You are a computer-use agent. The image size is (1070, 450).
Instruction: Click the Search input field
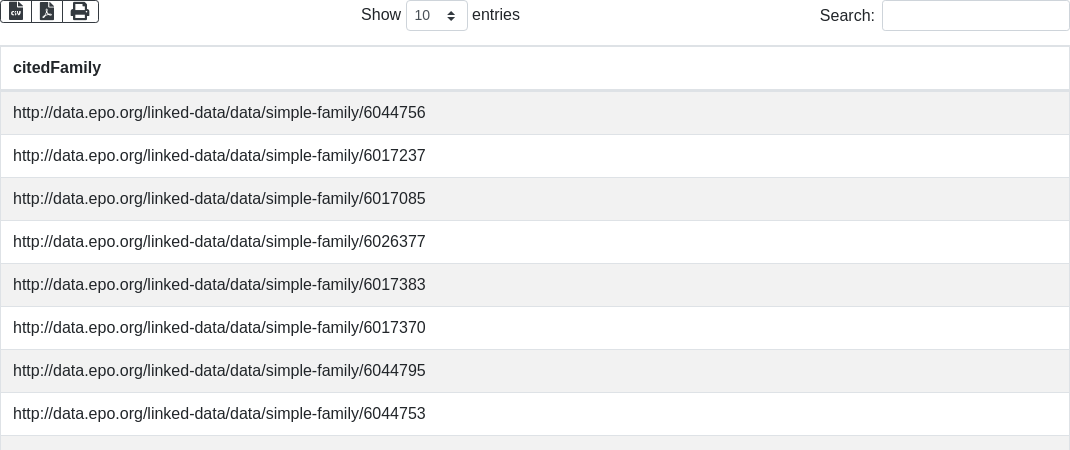click(x=975, y=16)
